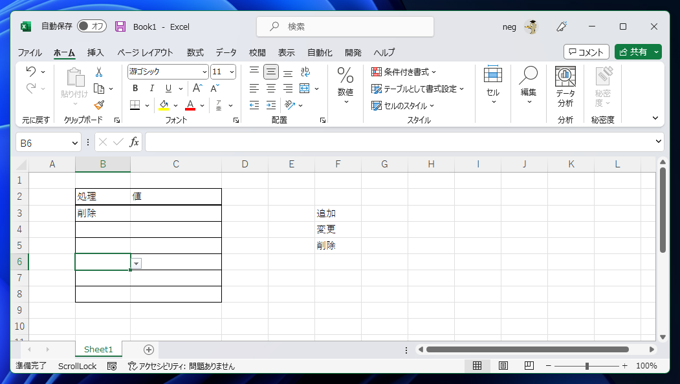Click in the search box
Viewport: 680px width, 384px height.
pyautogui.click(x=345, y=26)
